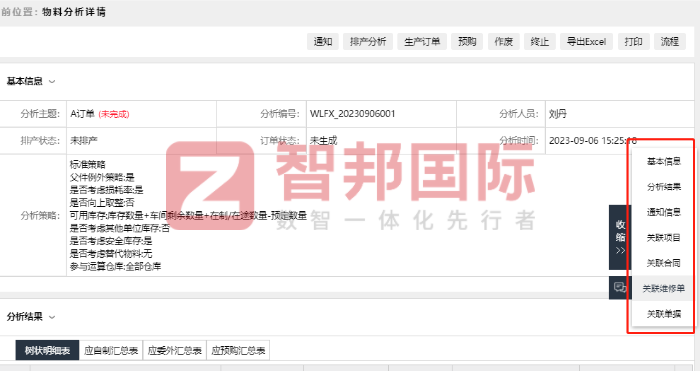700x371 pixels.
Task: Switch to the 树状明细表 tab
Action: (47, 350)
